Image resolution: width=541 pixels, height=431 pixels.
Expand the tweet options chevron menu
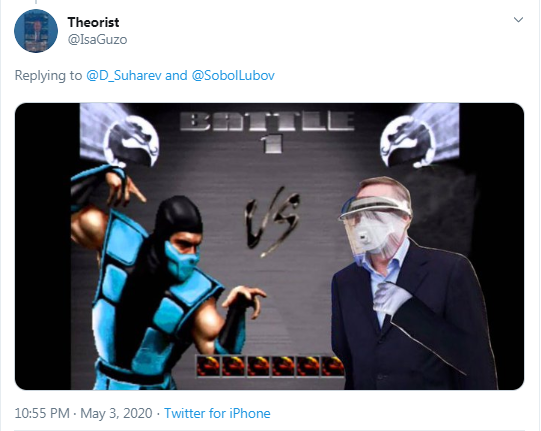(x=518, y=20)
